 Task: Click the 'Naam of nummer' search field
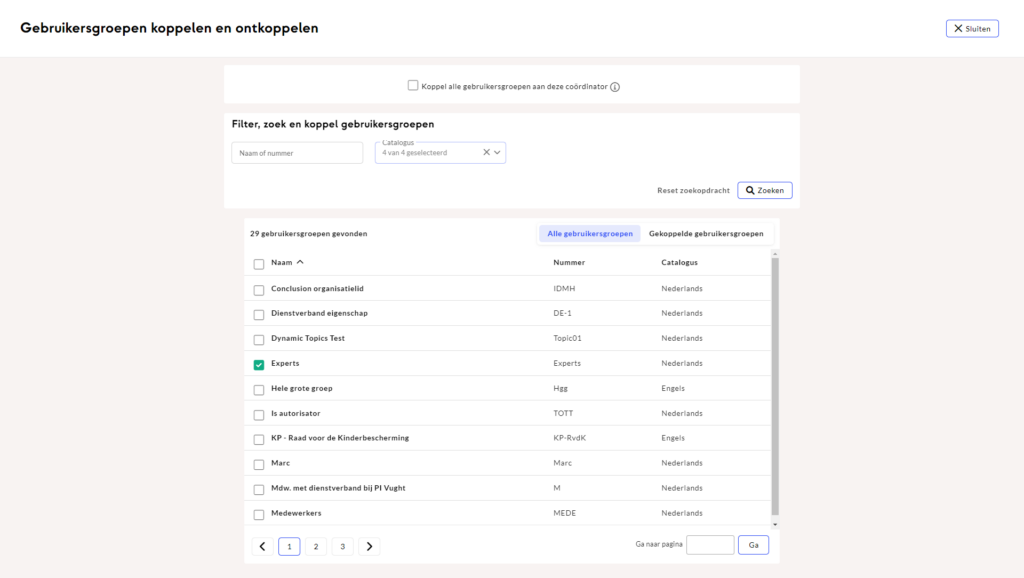[297, 153]
